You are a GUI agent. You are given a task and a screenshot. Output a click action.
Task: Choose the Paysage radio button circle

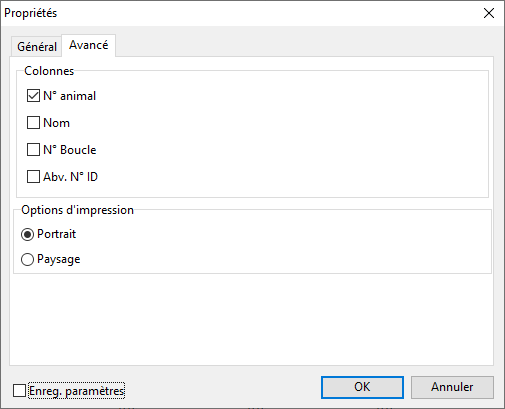(x=27, y=259)
